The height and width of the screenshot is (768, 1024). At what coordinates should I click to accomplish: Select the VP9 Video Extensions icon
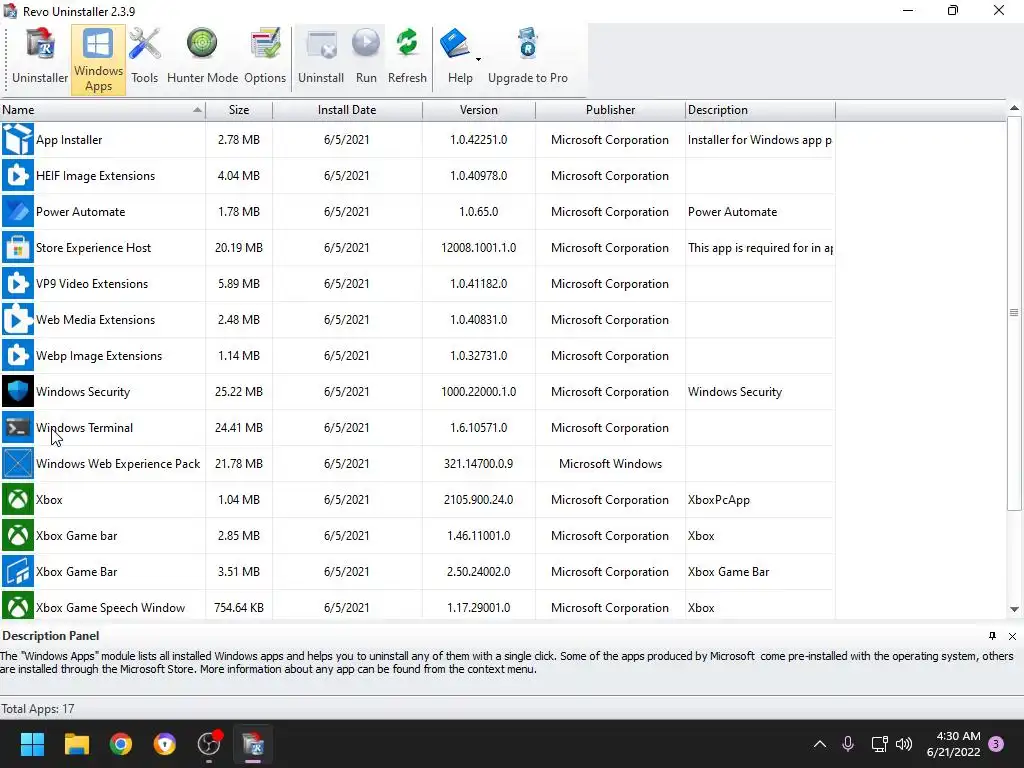18,283
